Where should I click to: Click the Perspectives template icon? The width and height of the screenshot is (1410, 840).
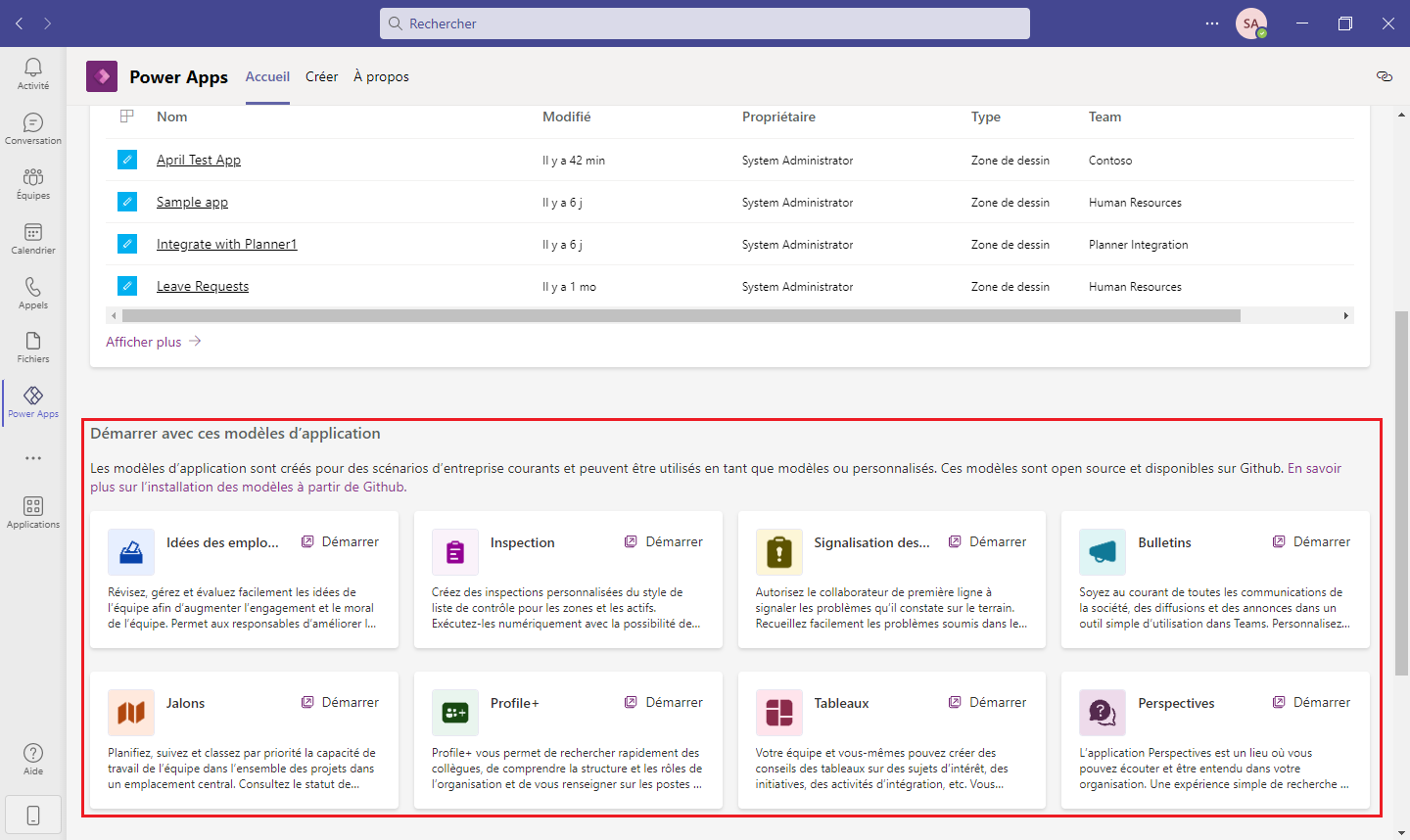point(1103,713)
